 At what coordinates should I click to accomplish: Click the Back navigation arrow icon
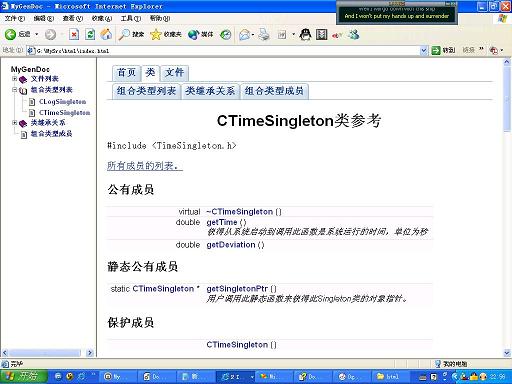10,34
